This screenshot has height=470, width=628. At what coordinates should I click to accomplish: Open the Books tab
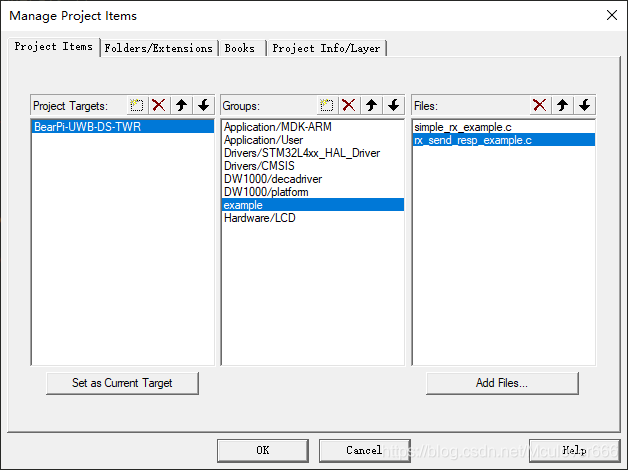tap(241, 48)
